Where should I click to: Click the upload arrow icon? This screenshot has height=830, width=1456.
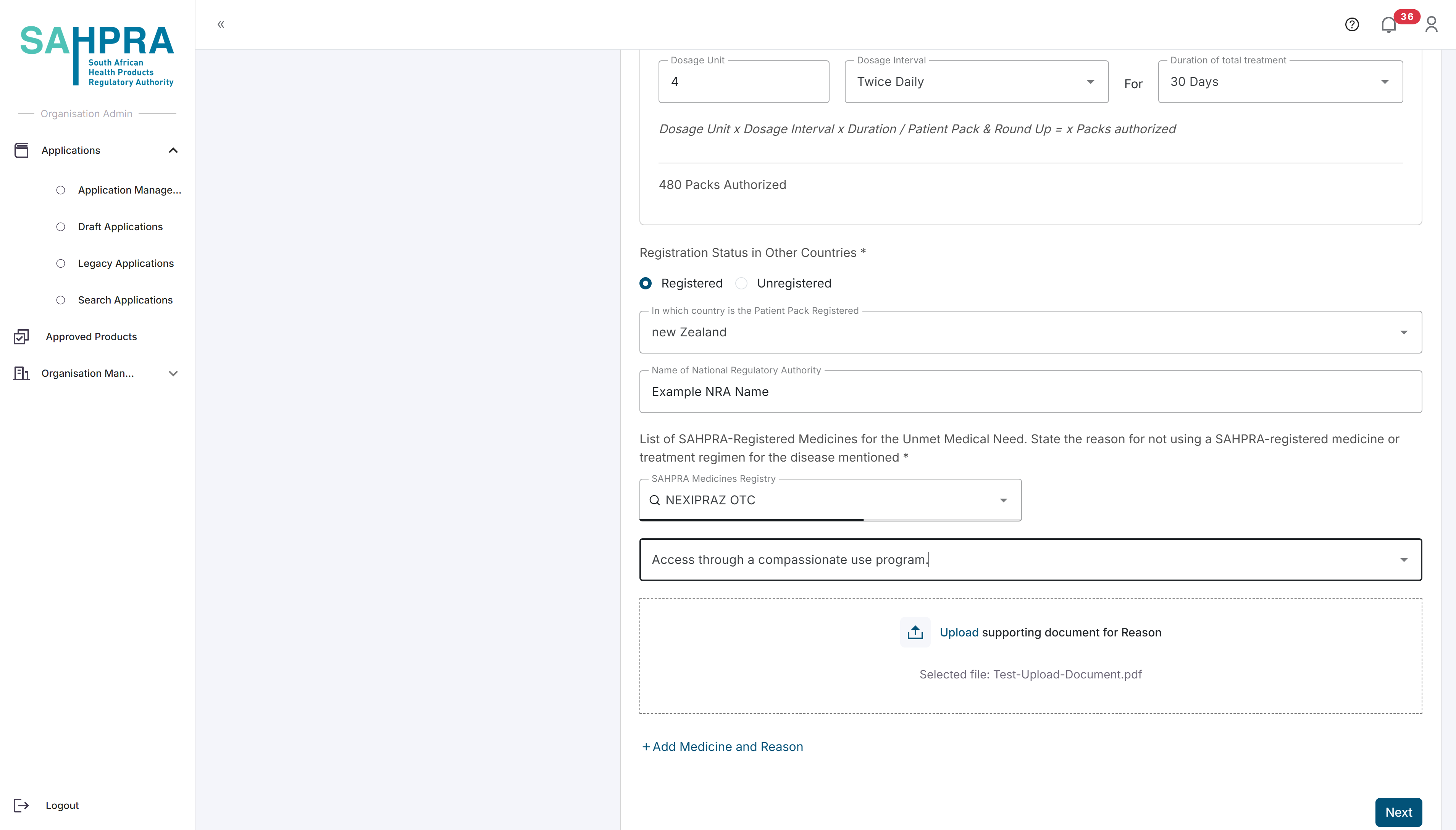[x=915, y=632]
